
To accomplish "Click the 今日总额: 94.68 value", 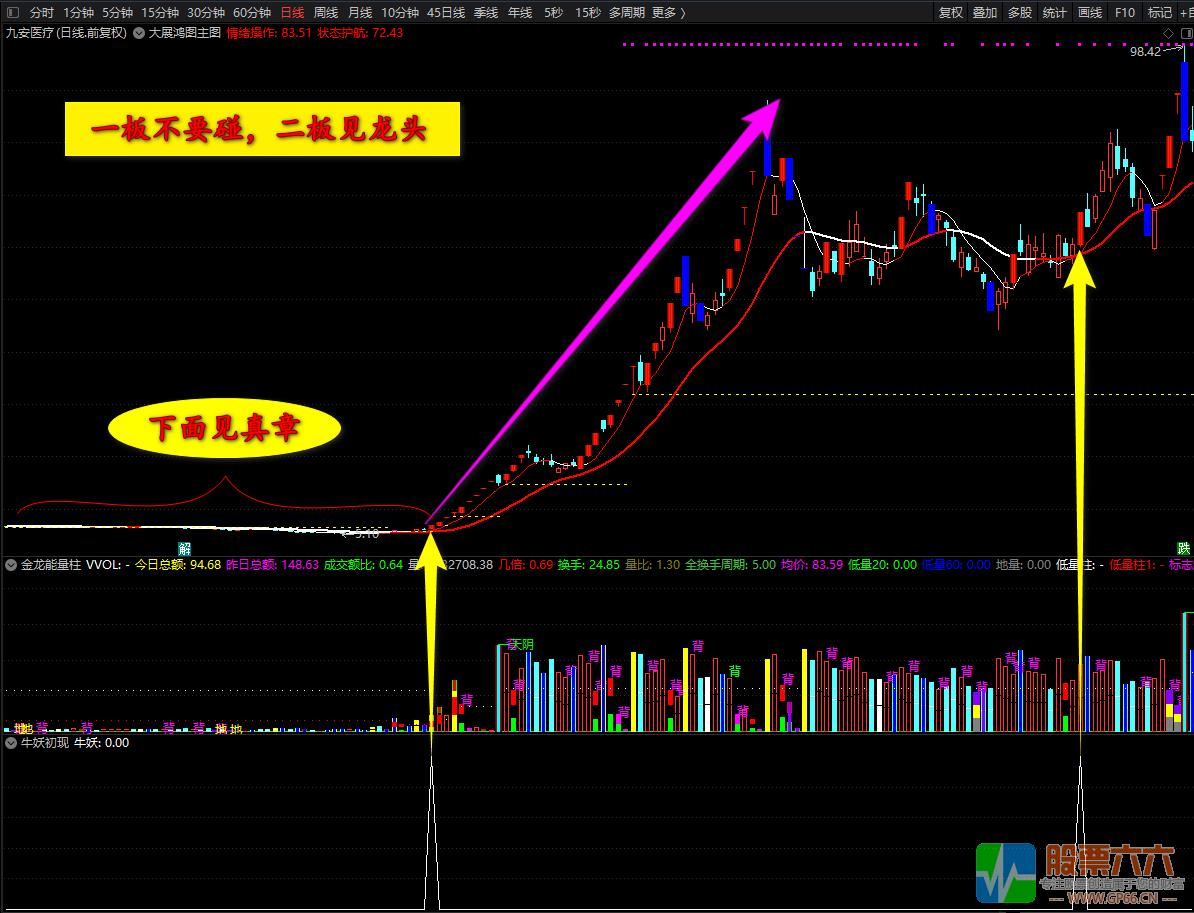I will pyautogui.click(x=178, y=565).
